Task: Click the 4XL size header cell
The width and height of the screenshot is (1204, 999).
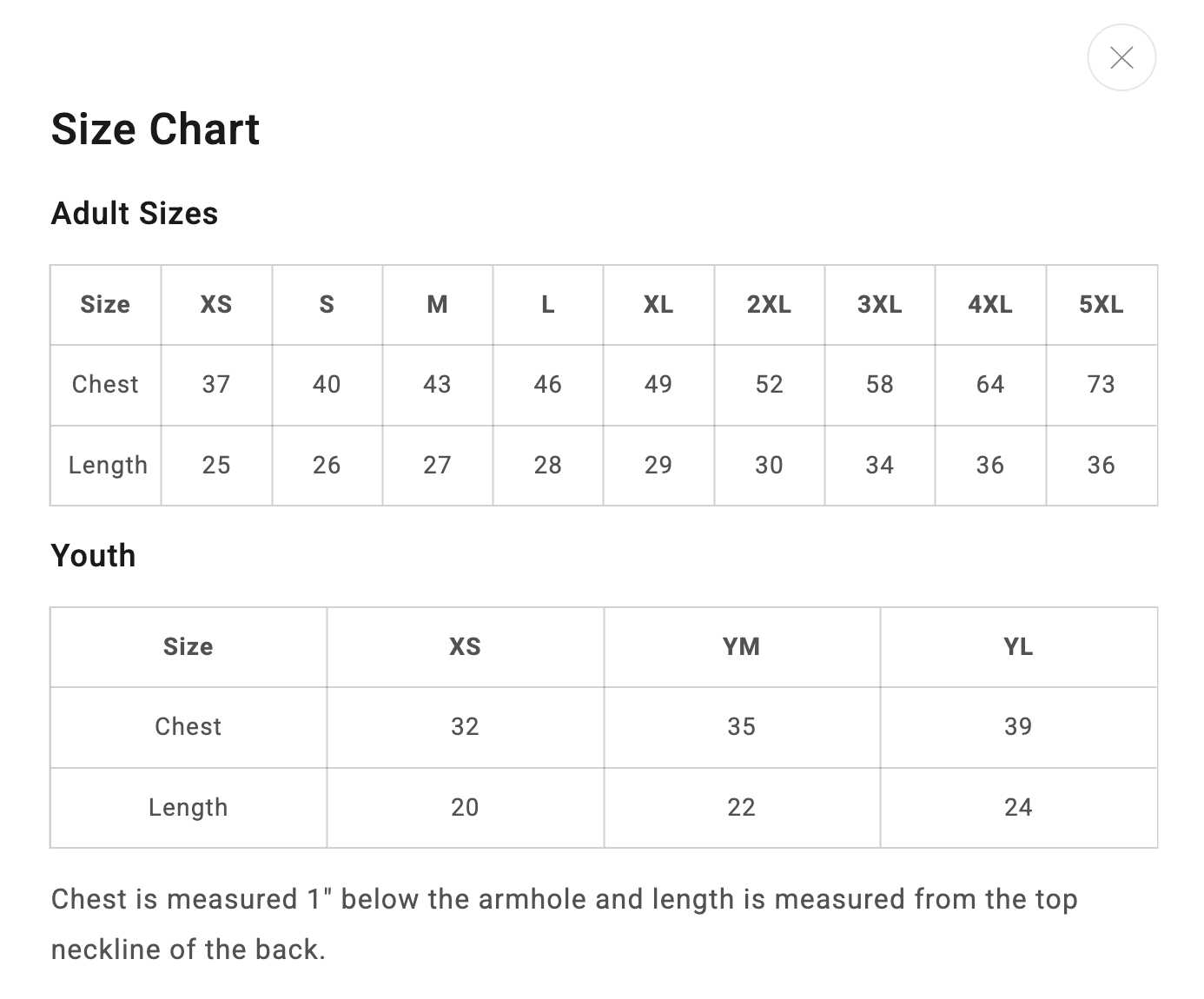Action: [x=990, y=305]
